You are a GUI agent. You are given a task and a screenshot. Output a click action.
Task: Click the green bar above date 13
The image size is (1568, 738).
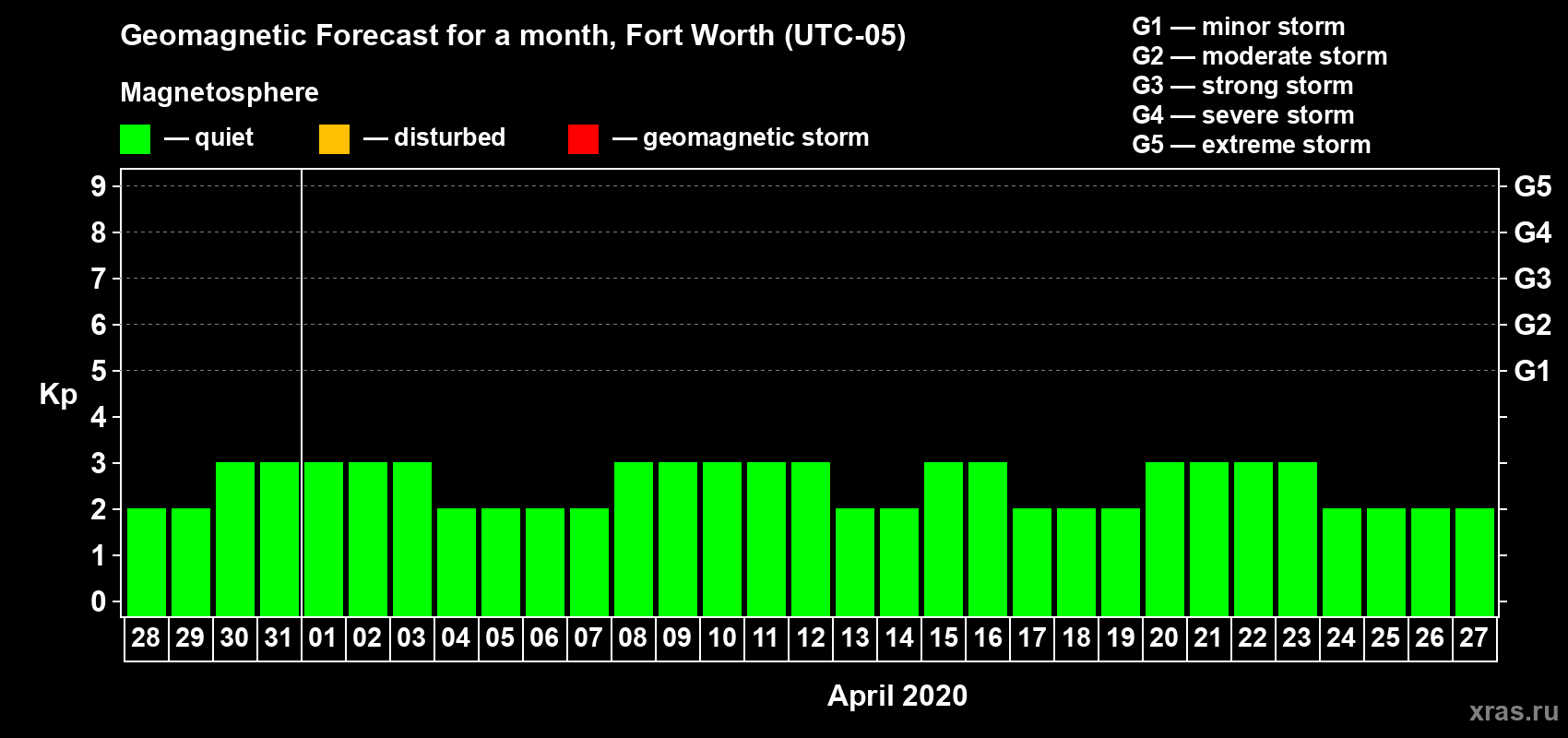click(855, 562)
